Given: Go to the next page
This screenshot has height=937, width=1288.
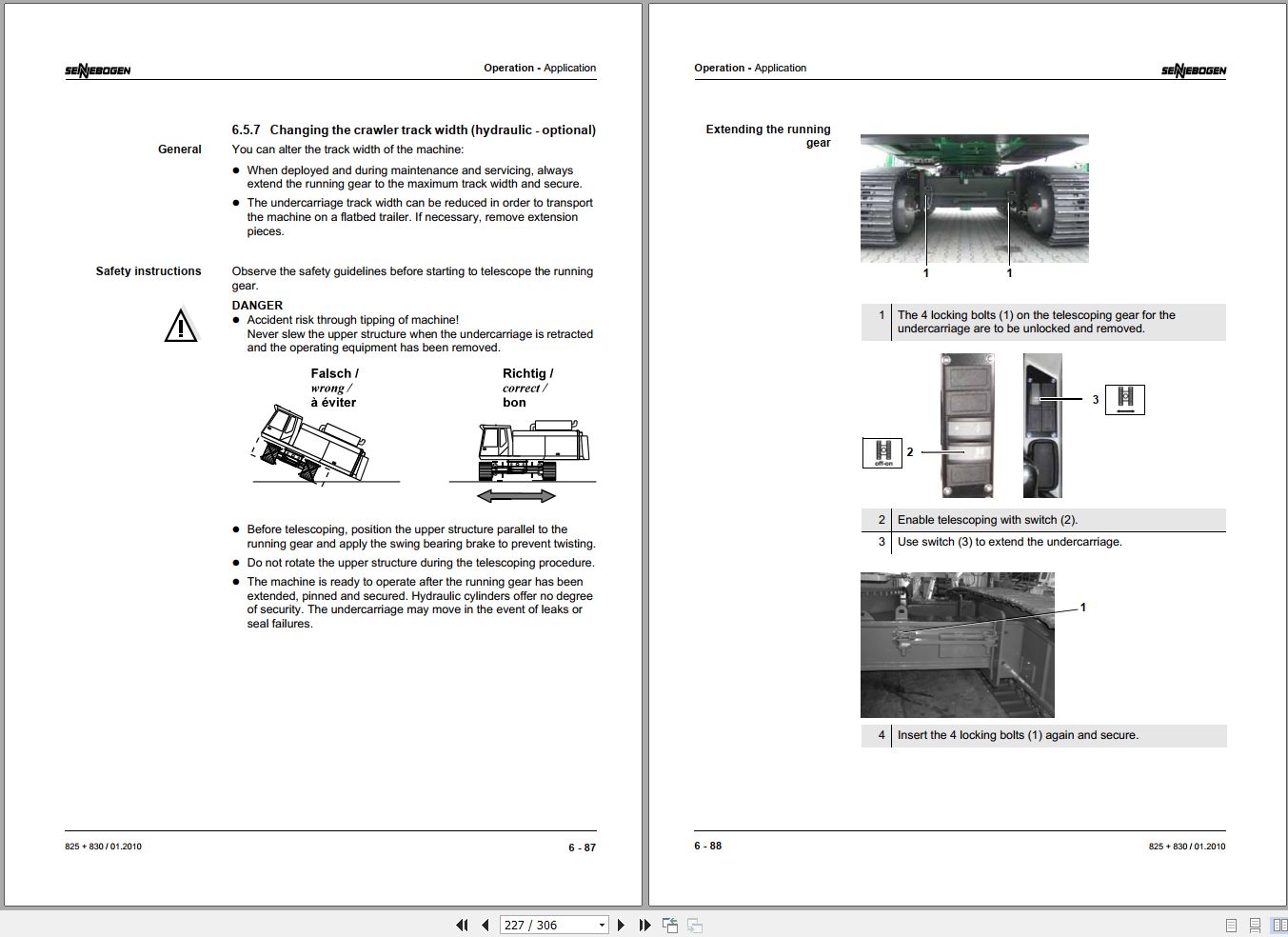Looking at the screenshot, I should [621, 925].
